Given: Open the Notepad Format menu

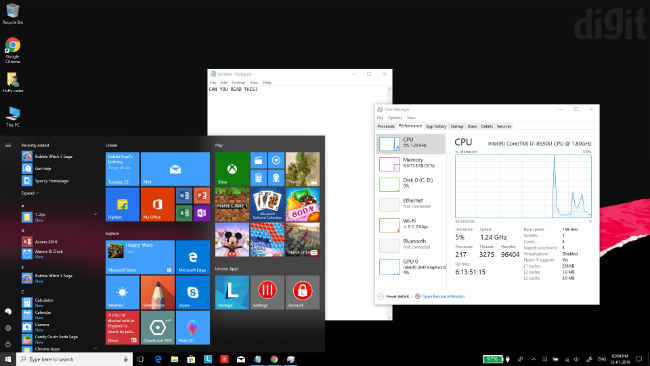Looking at the screenshot, I should [238, 82].
